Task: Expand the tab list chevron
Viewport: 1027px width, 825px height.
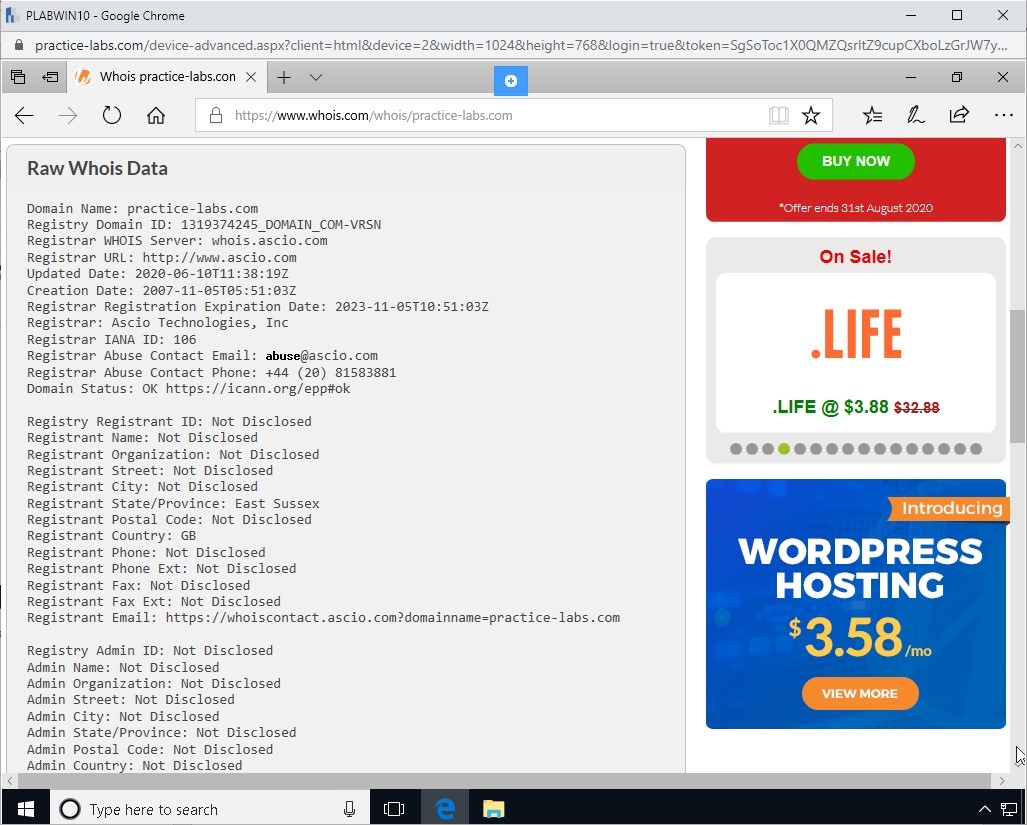Action: (316, 77)
